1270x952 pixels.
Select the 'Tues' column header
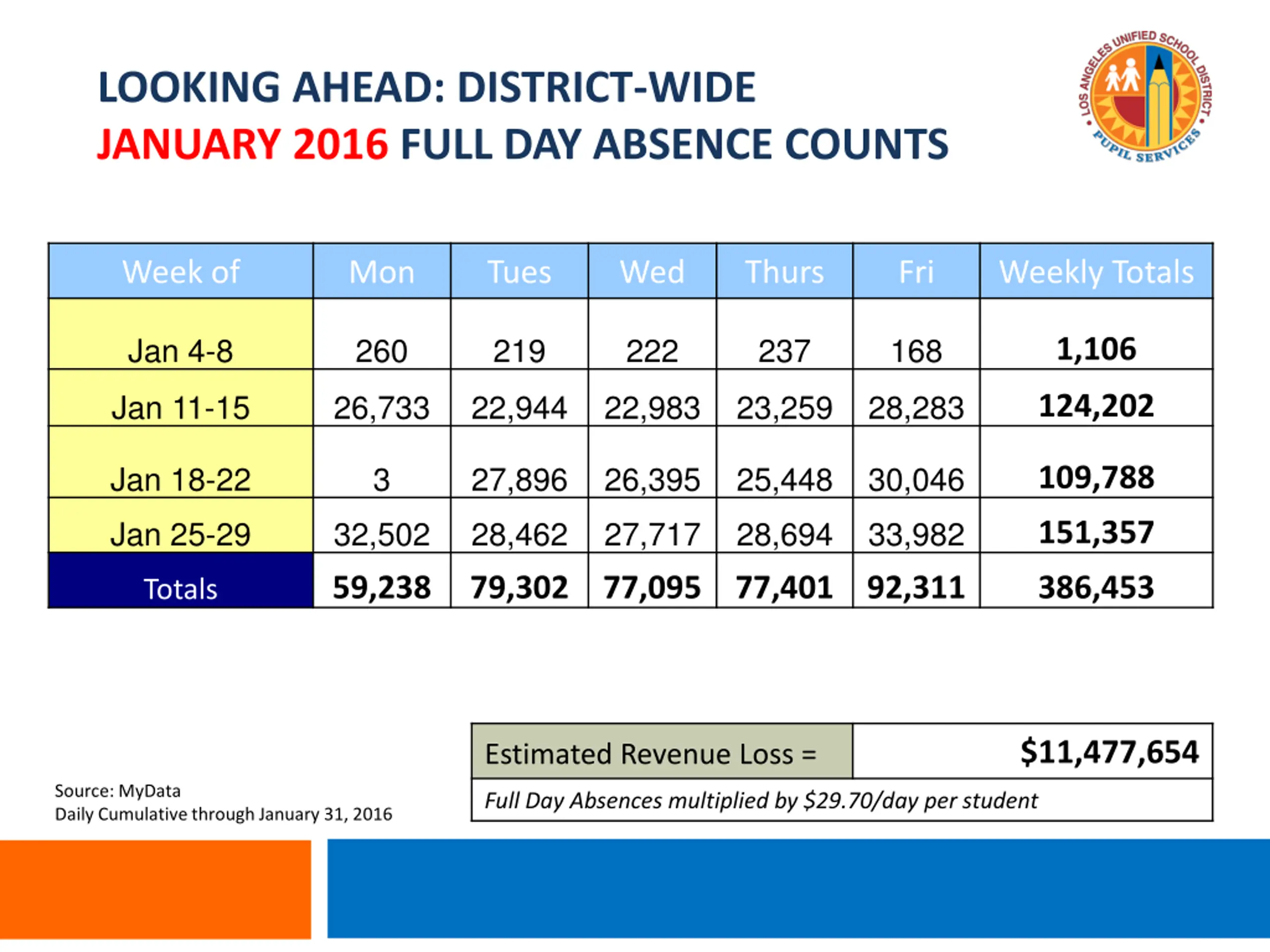519,271
